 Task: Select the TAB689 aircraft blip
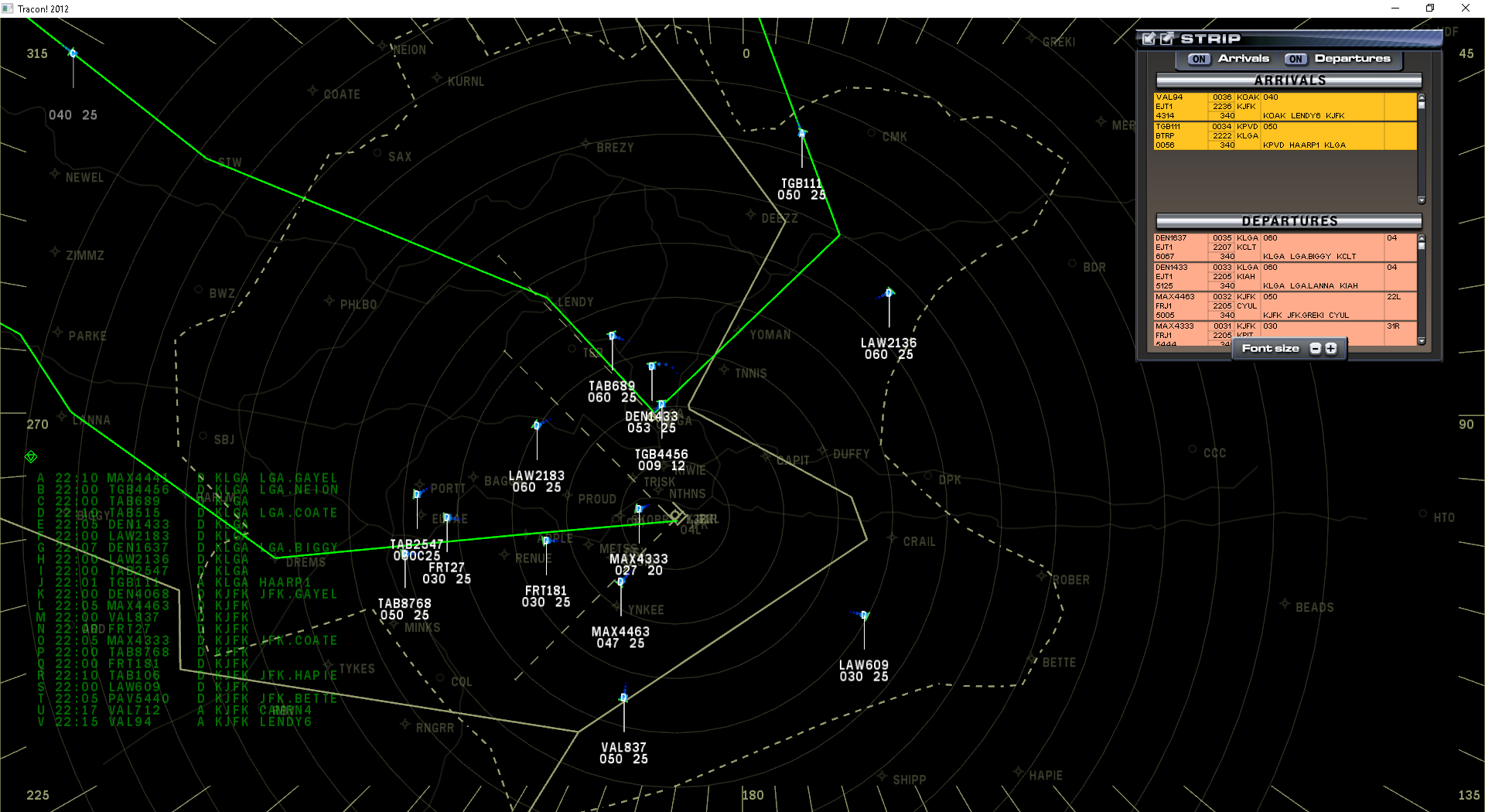[613, 336]
